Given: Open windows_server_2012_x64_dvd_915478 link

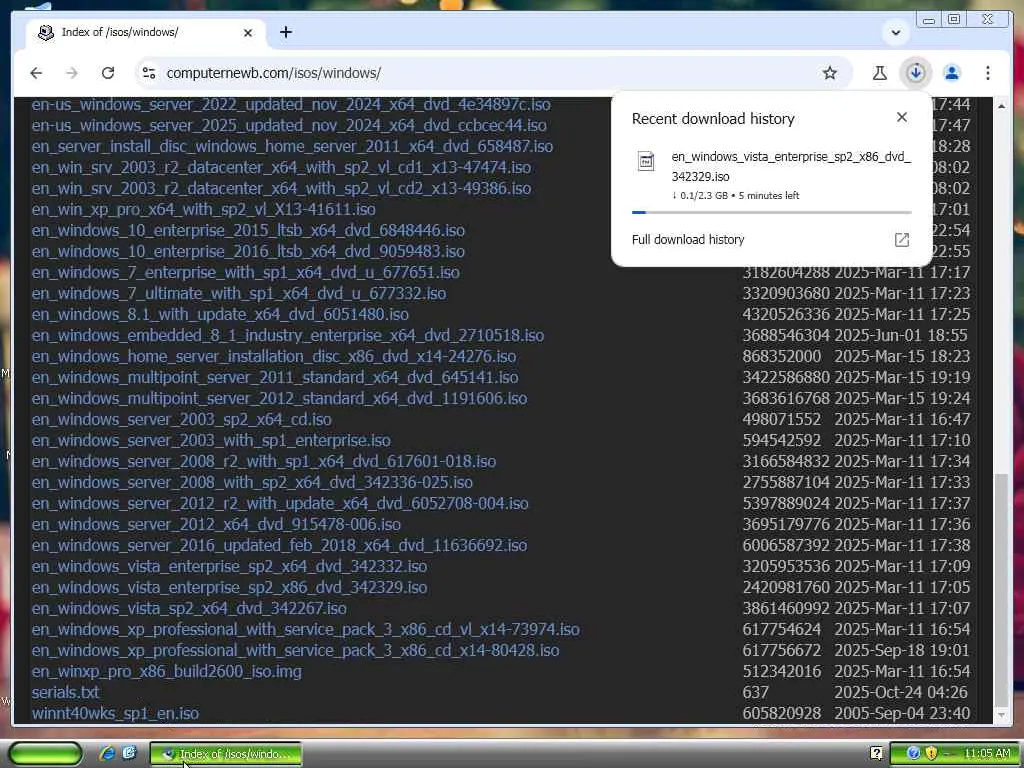Looking at the screenshot, I should (x=216, y=524).
